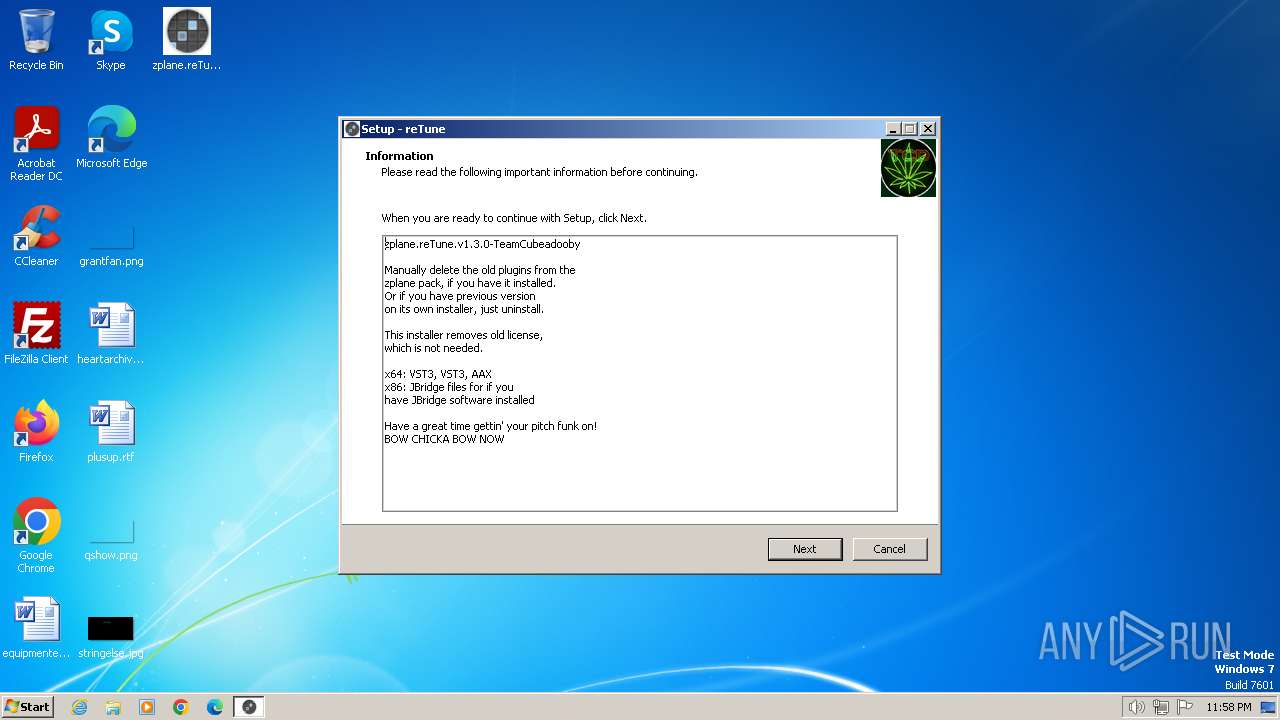Screen dimensions: 1280x720
Task: Select the equipmente document icon
Action: (36, 628)
